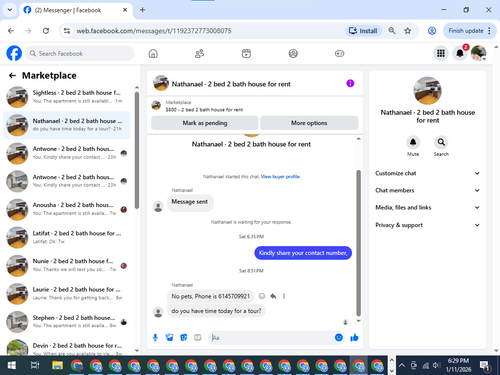Click the address bar URL

click(154, 31)
